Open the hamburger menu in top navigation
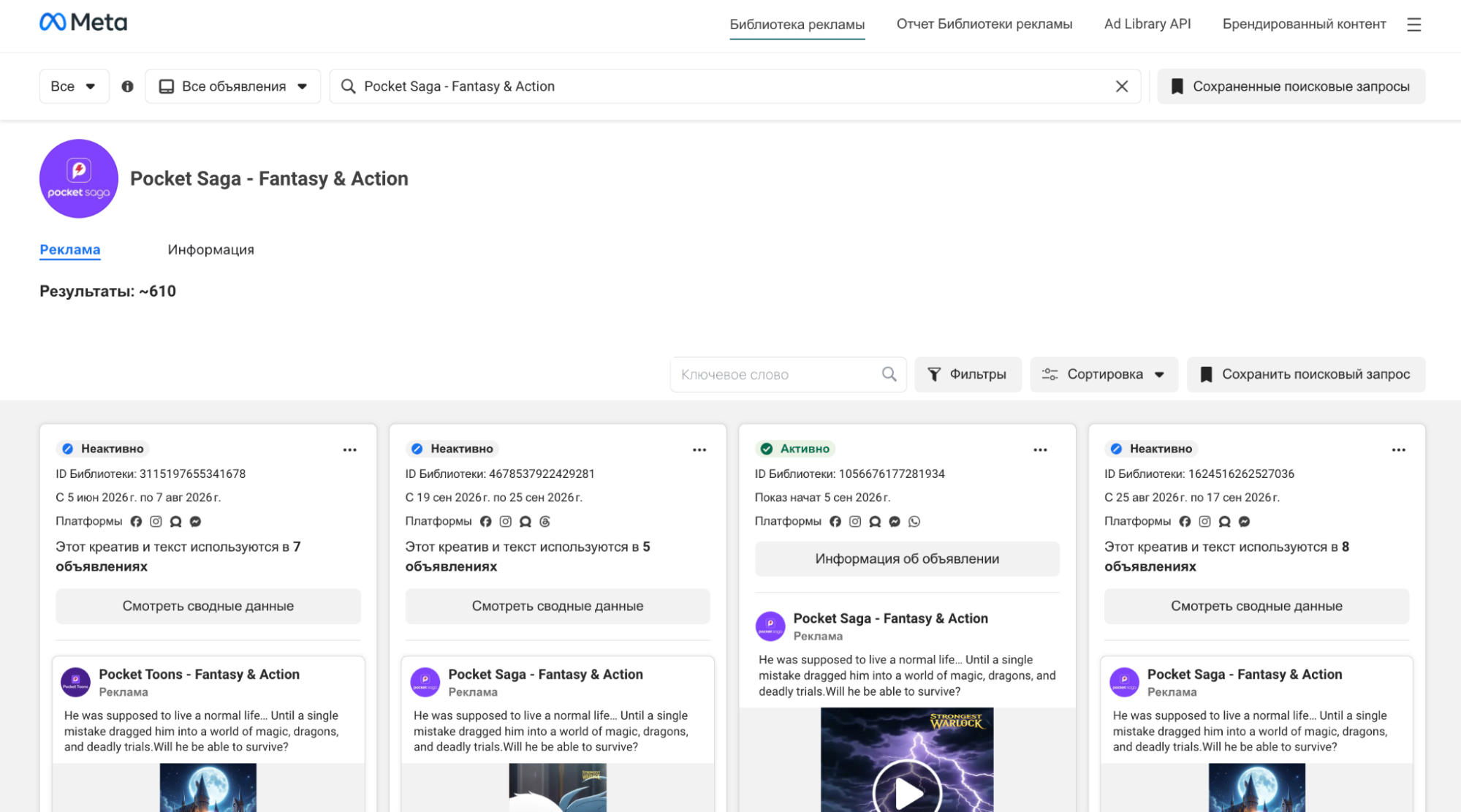This screenshot has height=812, width=1461. pos(1413,24)
